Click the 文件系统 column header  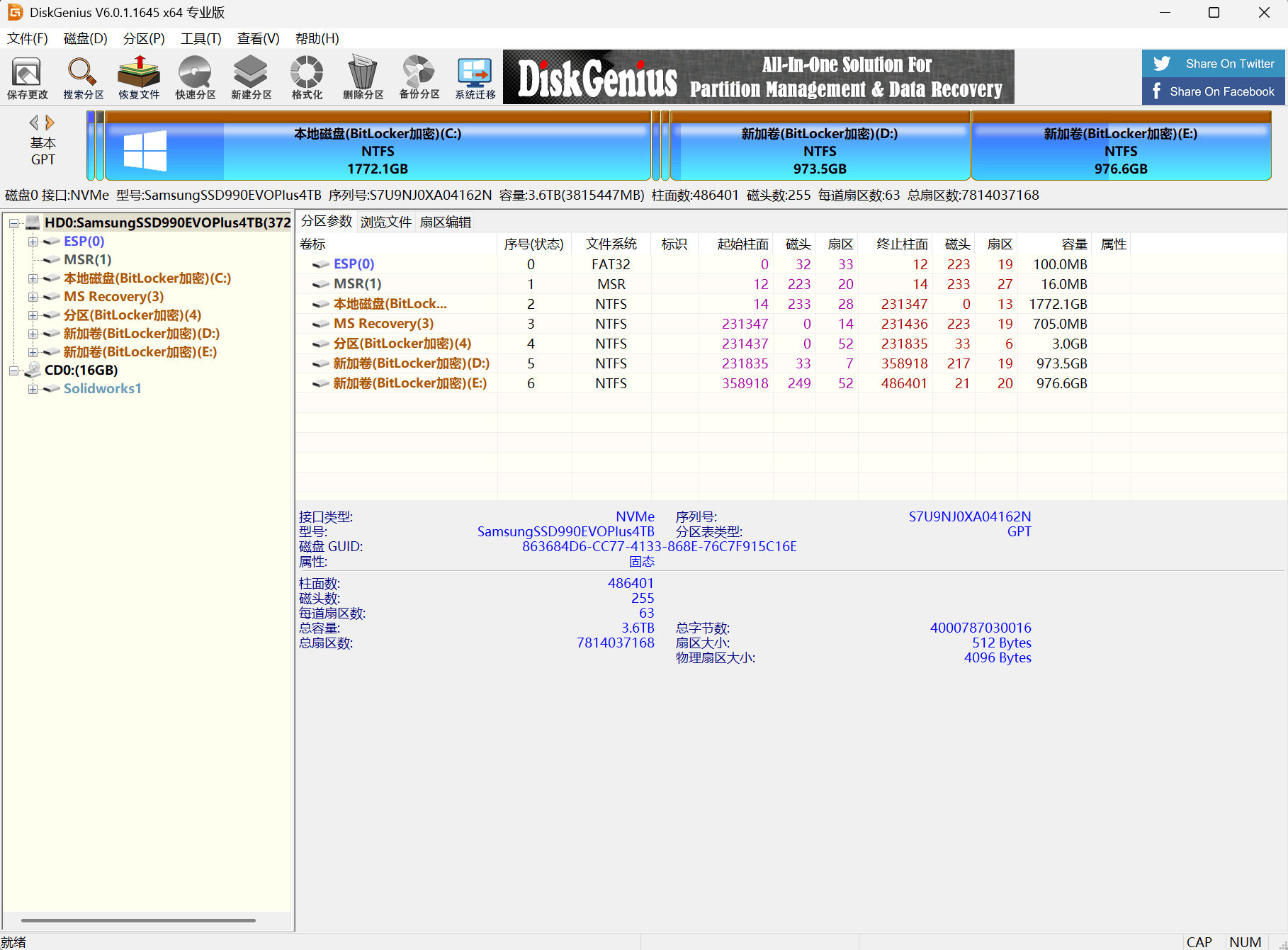(x=611, y=244)
